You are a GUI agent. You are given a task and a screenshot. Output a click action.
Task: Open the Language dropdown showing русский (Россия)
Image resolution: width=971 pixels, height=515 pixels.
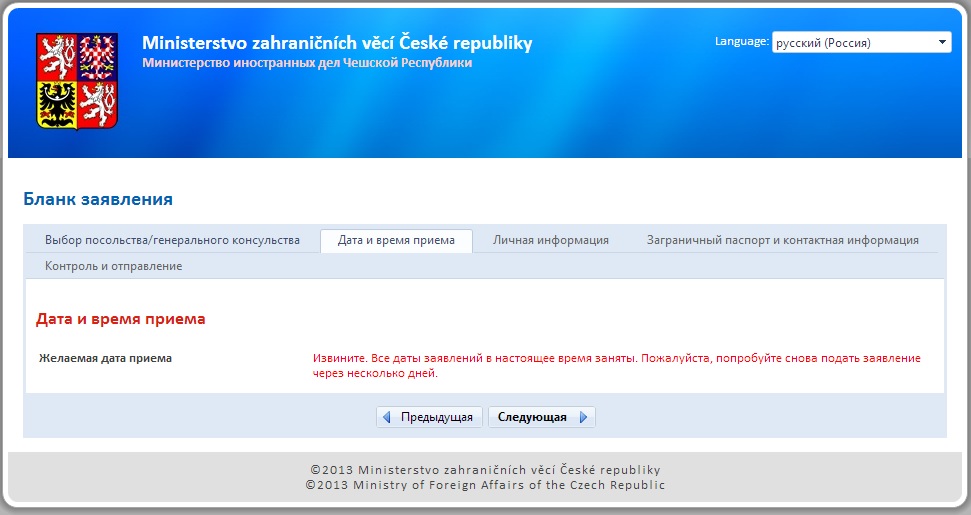pyautogui.click(x=861, y=43)
